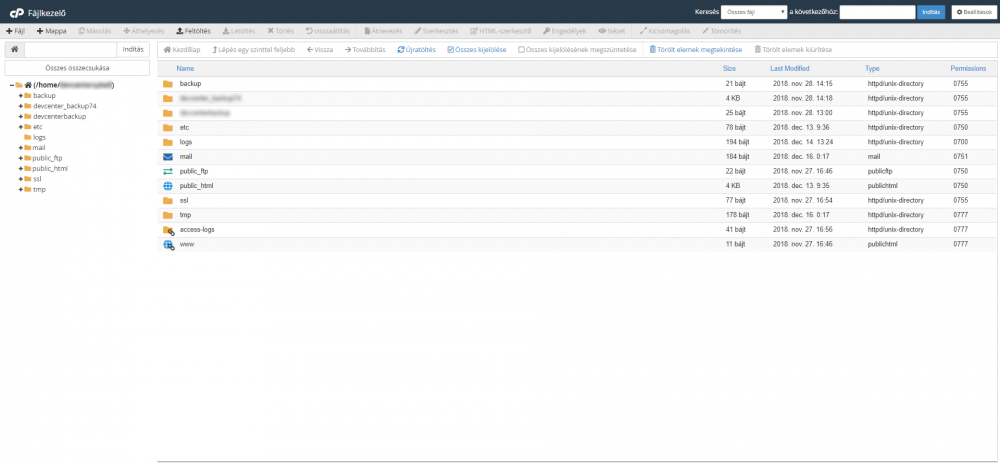Click Törölt elemek kiürítése empty trash
This screenshot has width=1000, height=463.
click(x=793, y=49)
